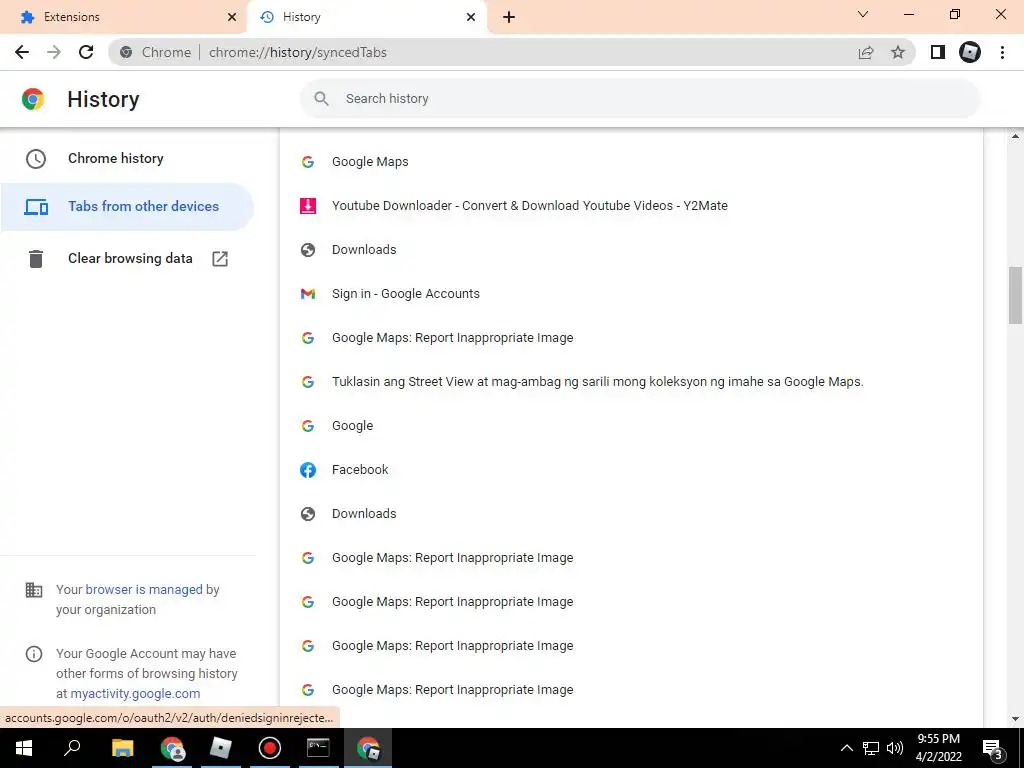Click the Google favicon beside Google Maps
The width and height of the screenshot is (1024, 768).
pyautogui.click(x=308, y=162)
